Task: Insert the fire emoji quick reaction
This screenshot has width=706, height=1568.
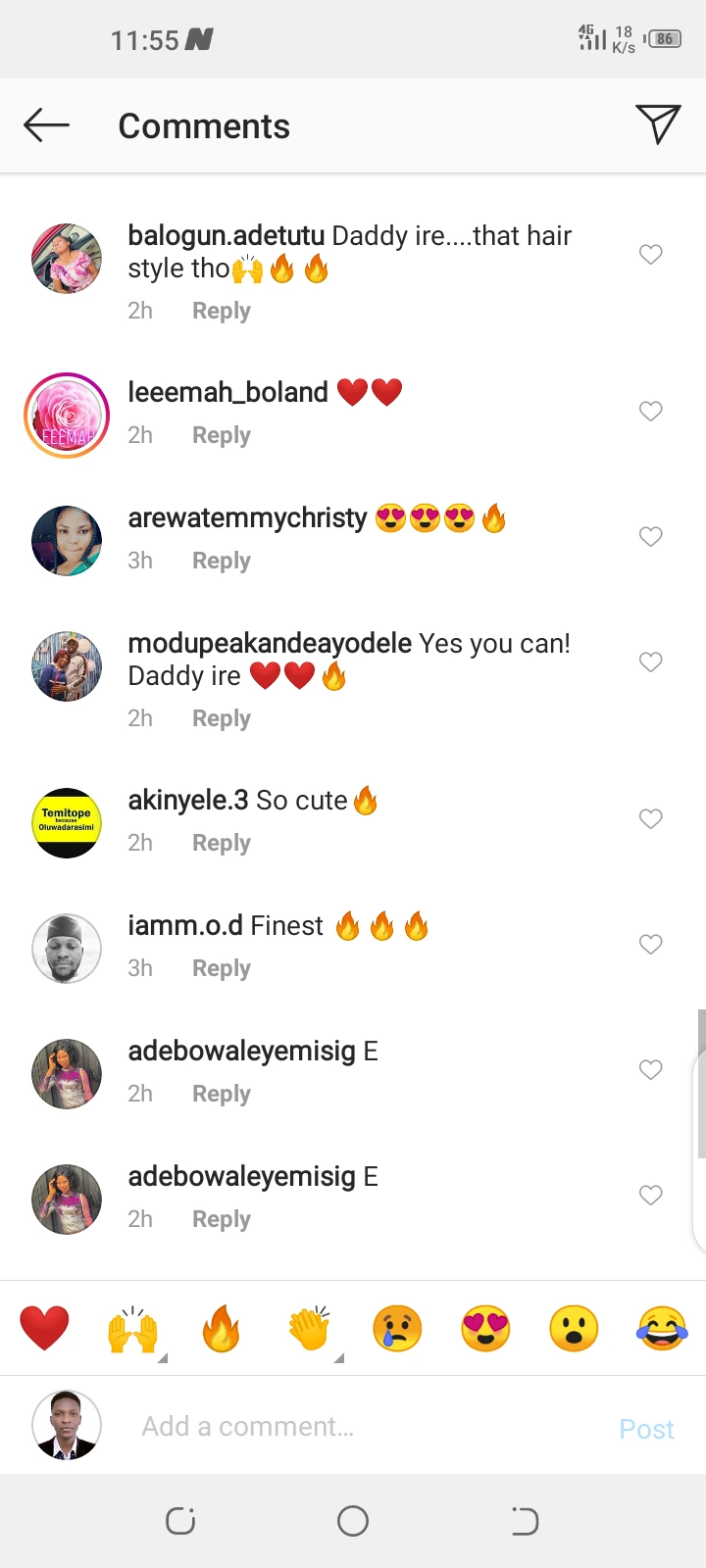Action: click(221, 1329)
